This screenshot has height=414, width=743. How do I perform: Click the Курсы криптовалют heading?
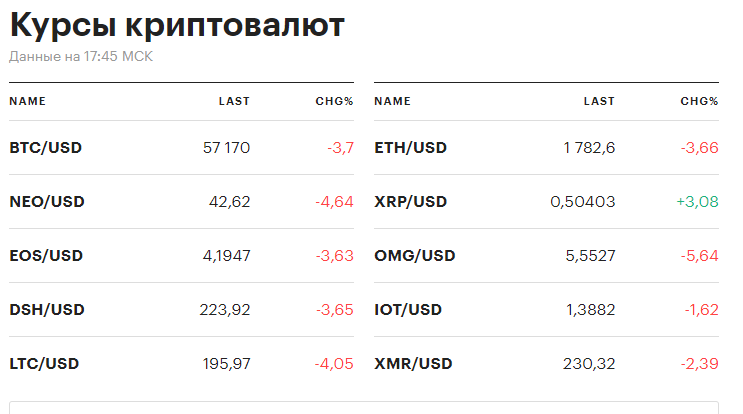(177, 25)
